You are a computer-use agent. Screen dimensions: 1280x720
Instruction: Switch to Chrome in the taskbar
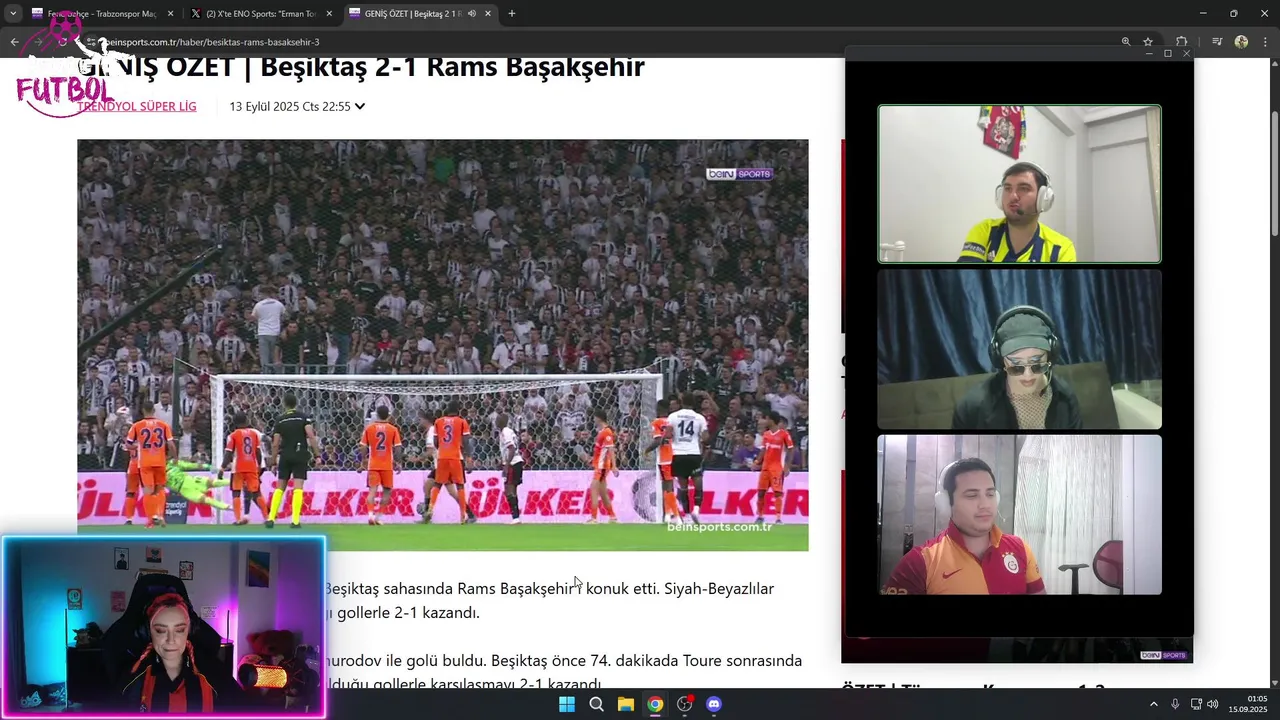(655, 704)
